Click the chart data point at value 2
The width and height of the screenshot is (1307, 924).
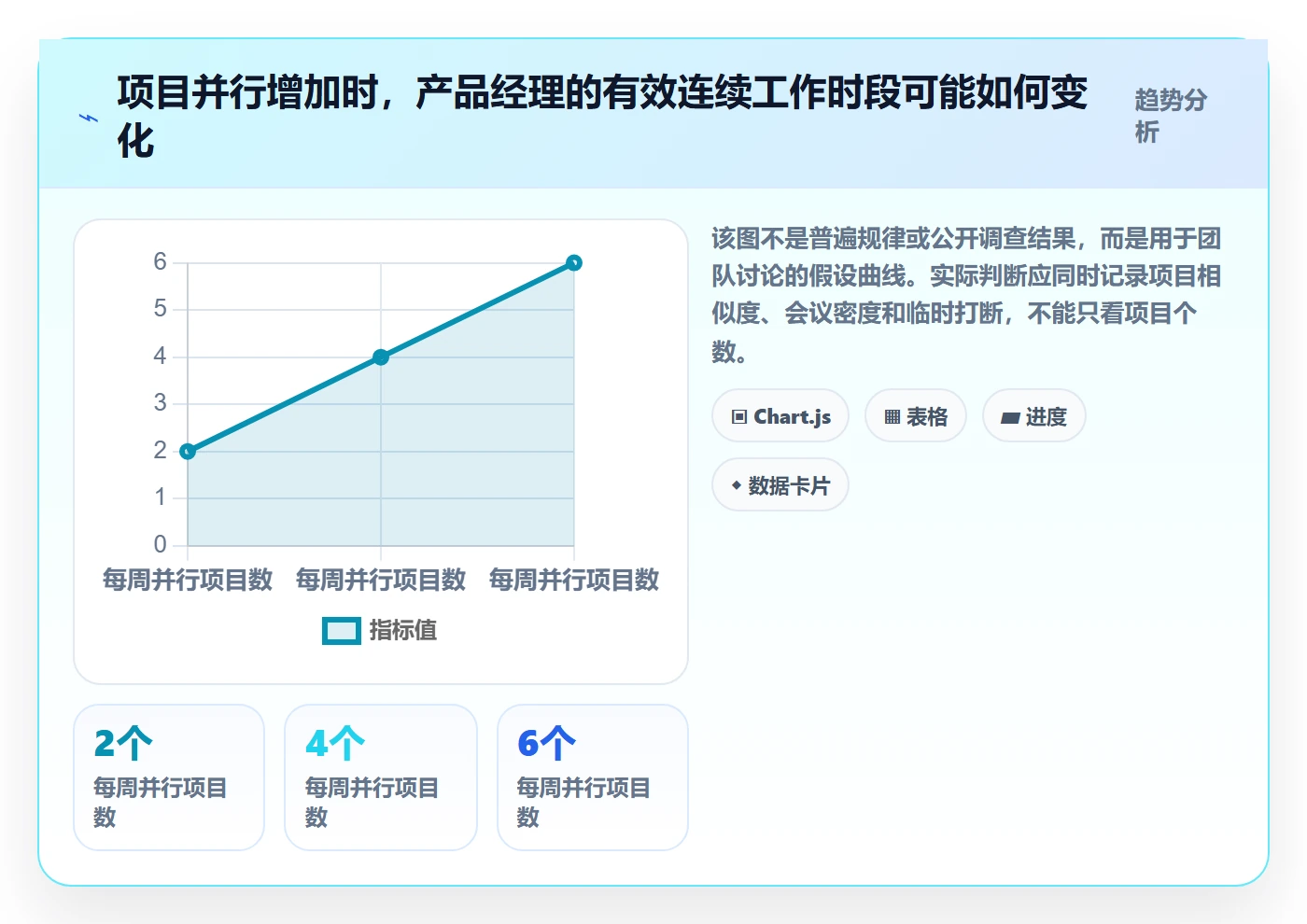[188, 452]
